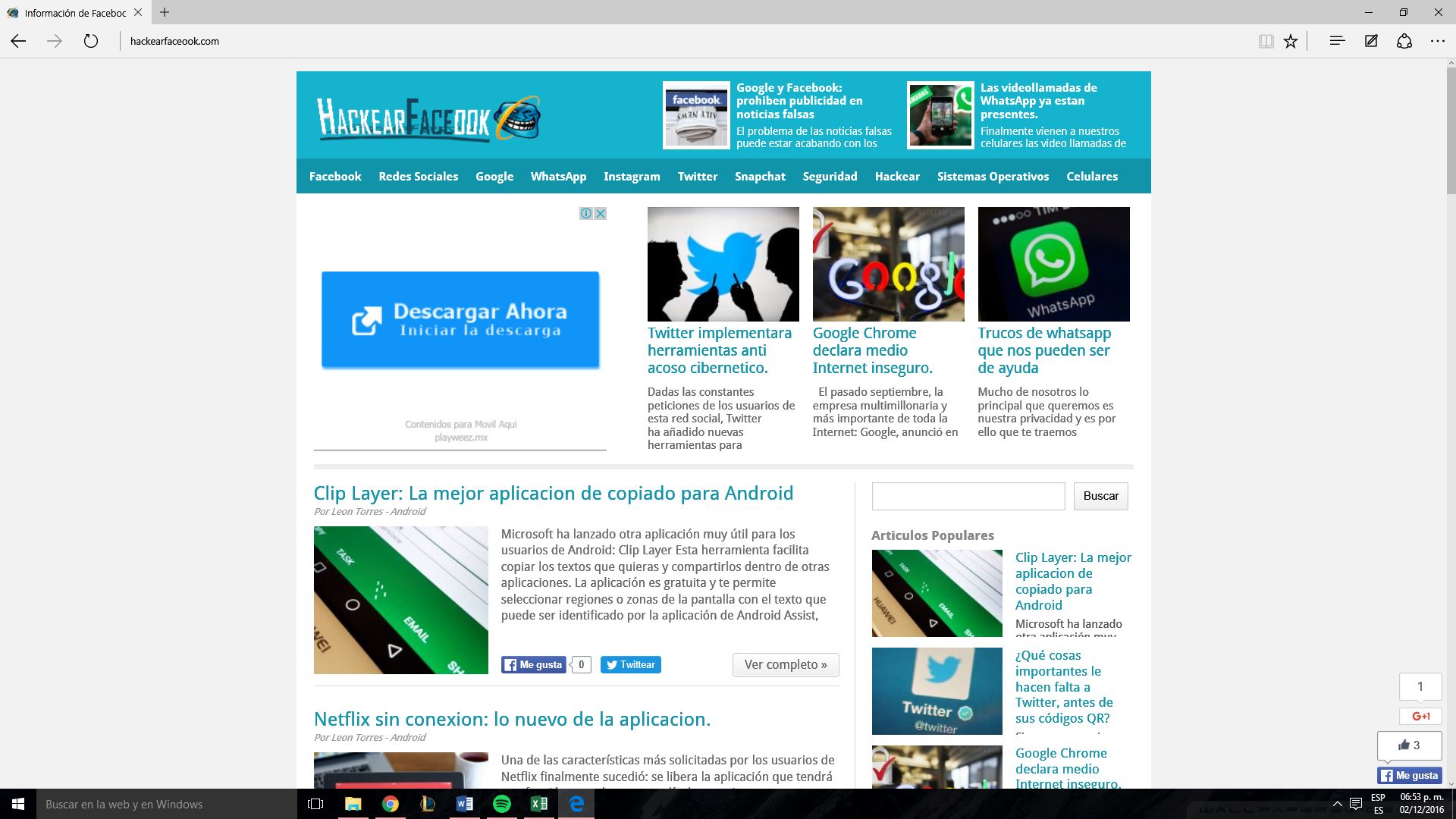Add page to favorites with star icon
1456x819 pixels.
pyautogui.click(x=1291, y=41)
